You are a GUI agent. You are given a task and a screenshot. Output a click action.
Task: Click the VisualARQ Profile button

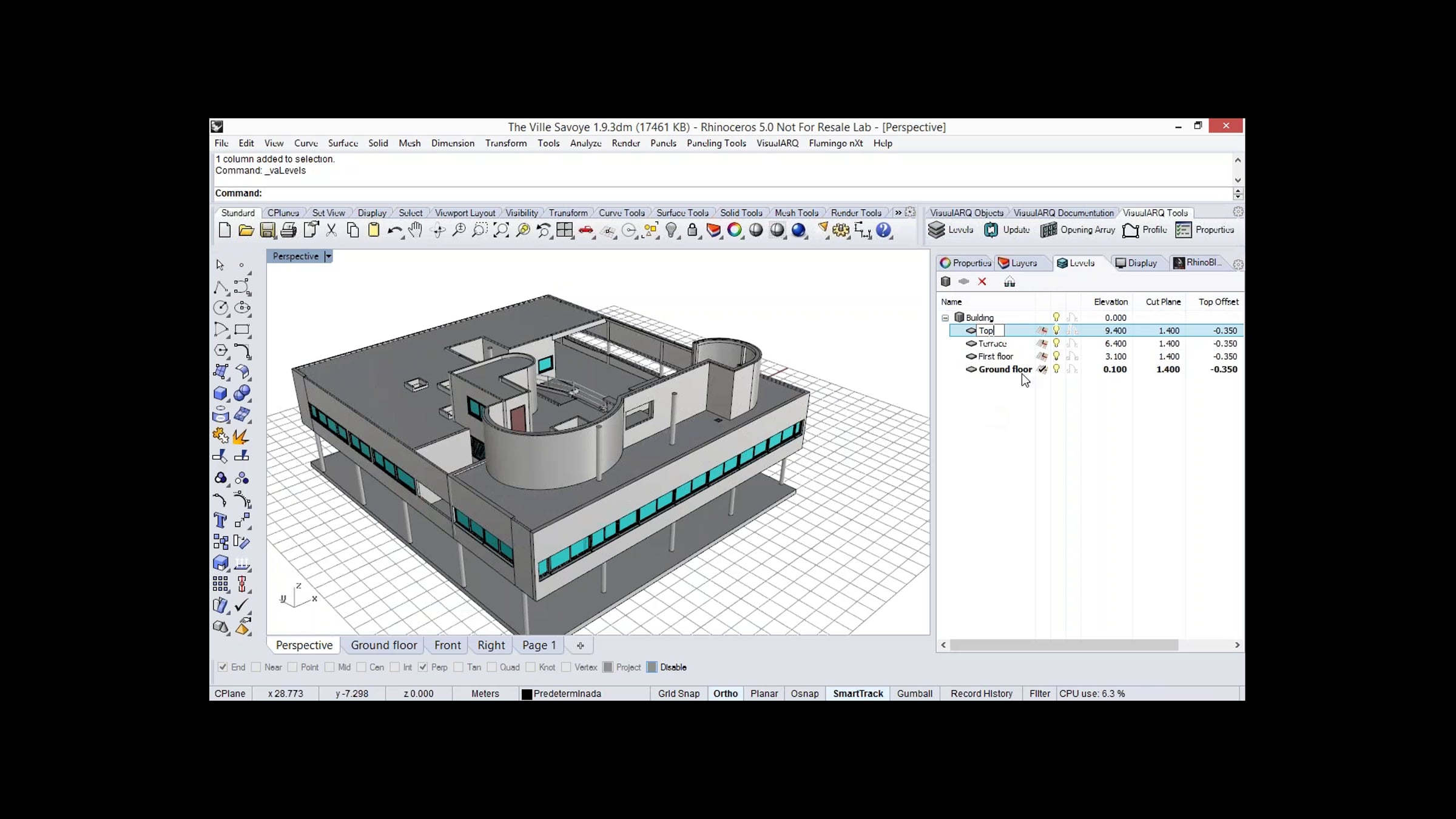click(x=1145, y=230)
